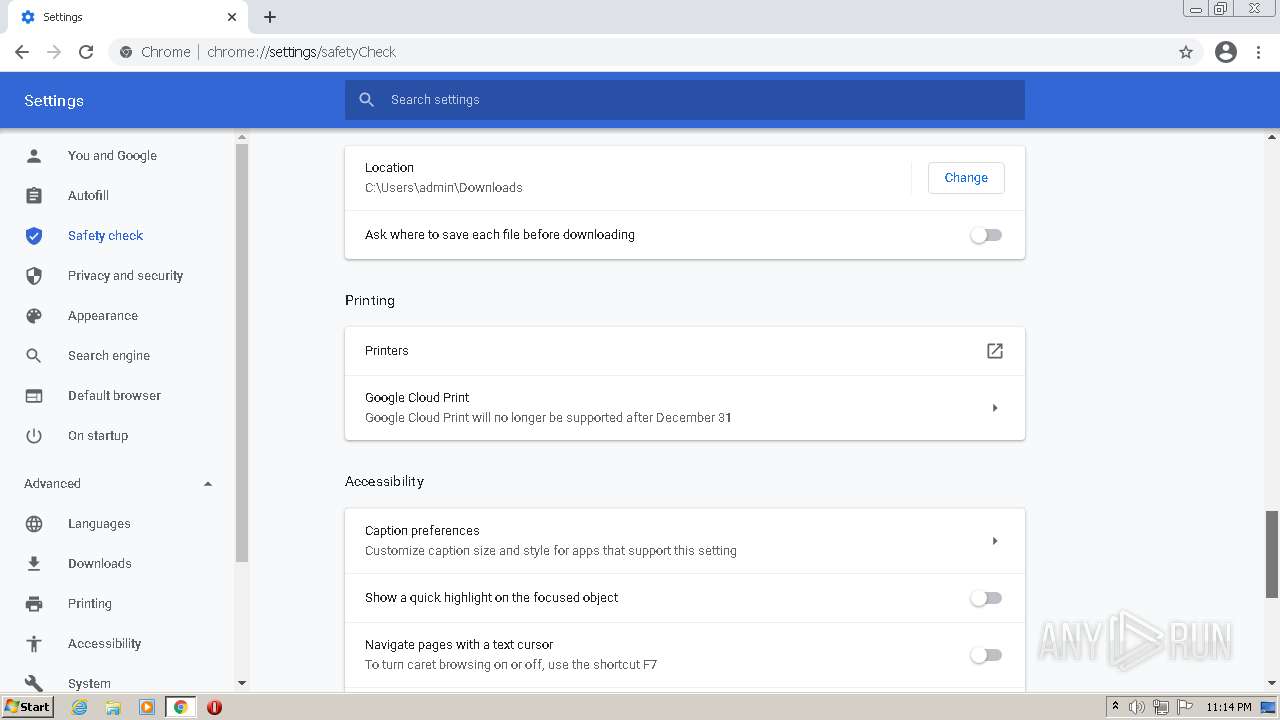
Task: Select the Languages sidebar item
Action: [99, 524]
